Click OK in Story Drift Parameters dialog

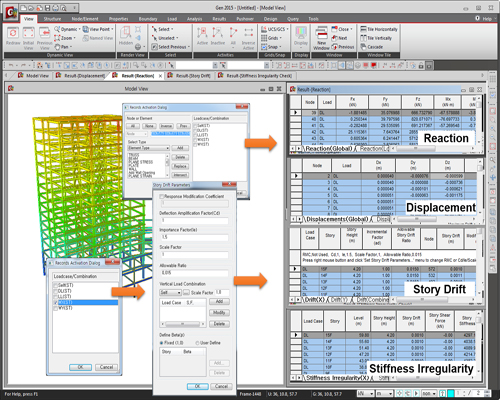198,386
